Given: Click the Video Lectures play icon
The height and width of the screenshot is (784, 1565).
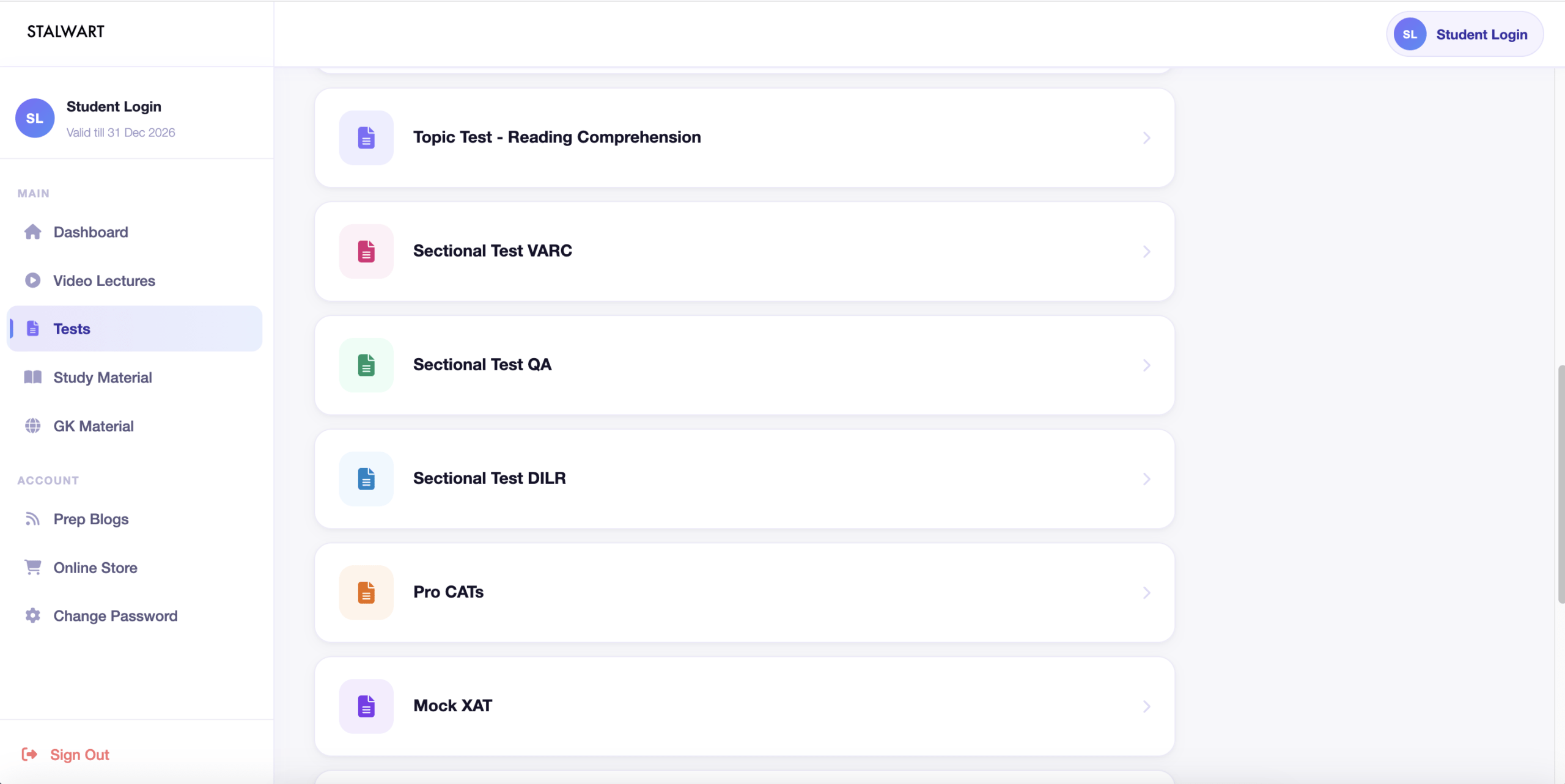Looking at the screenshot, I should coord(33,280).
